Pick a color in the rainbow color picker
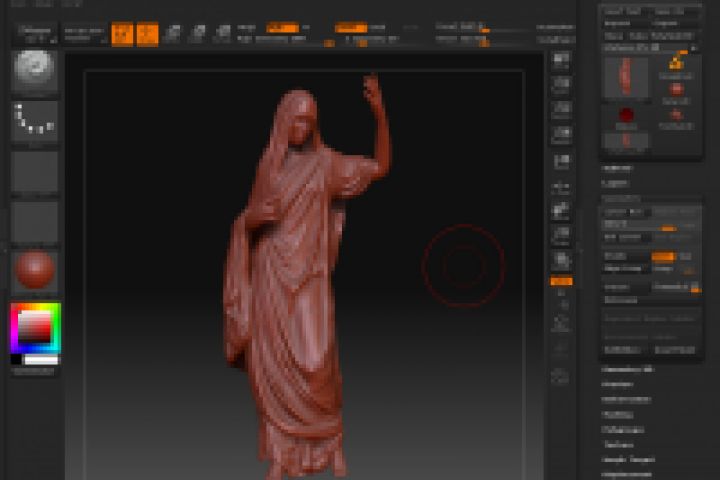This screenshot has height=480, width=720. click(35, 328)
